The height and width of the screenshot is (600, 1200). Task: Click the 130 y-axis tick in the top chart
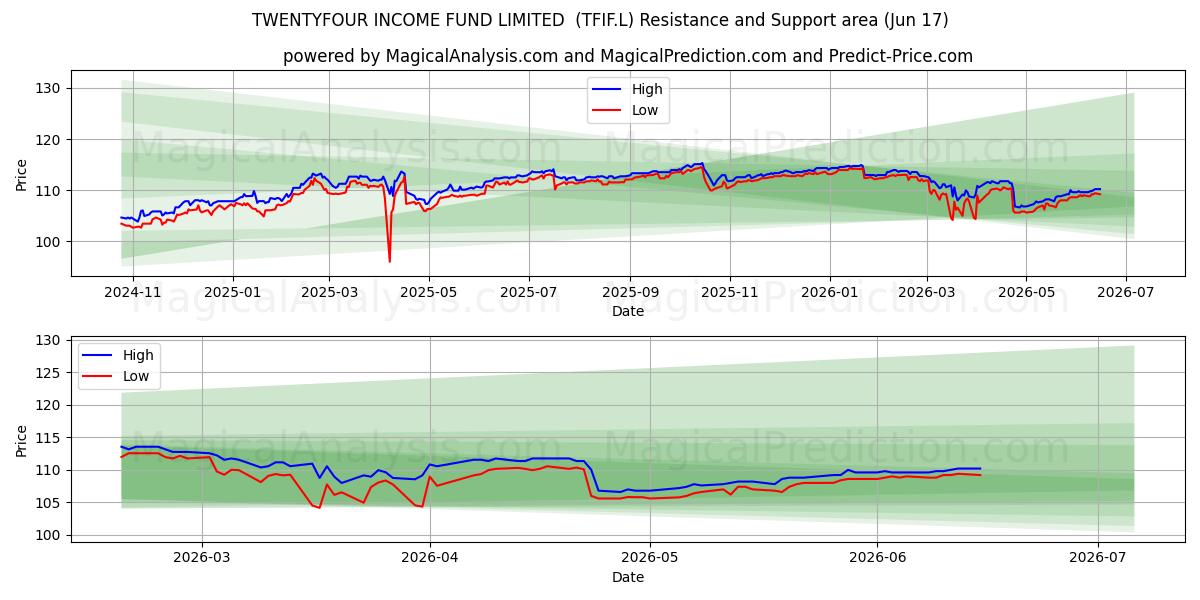pos(48,89)
